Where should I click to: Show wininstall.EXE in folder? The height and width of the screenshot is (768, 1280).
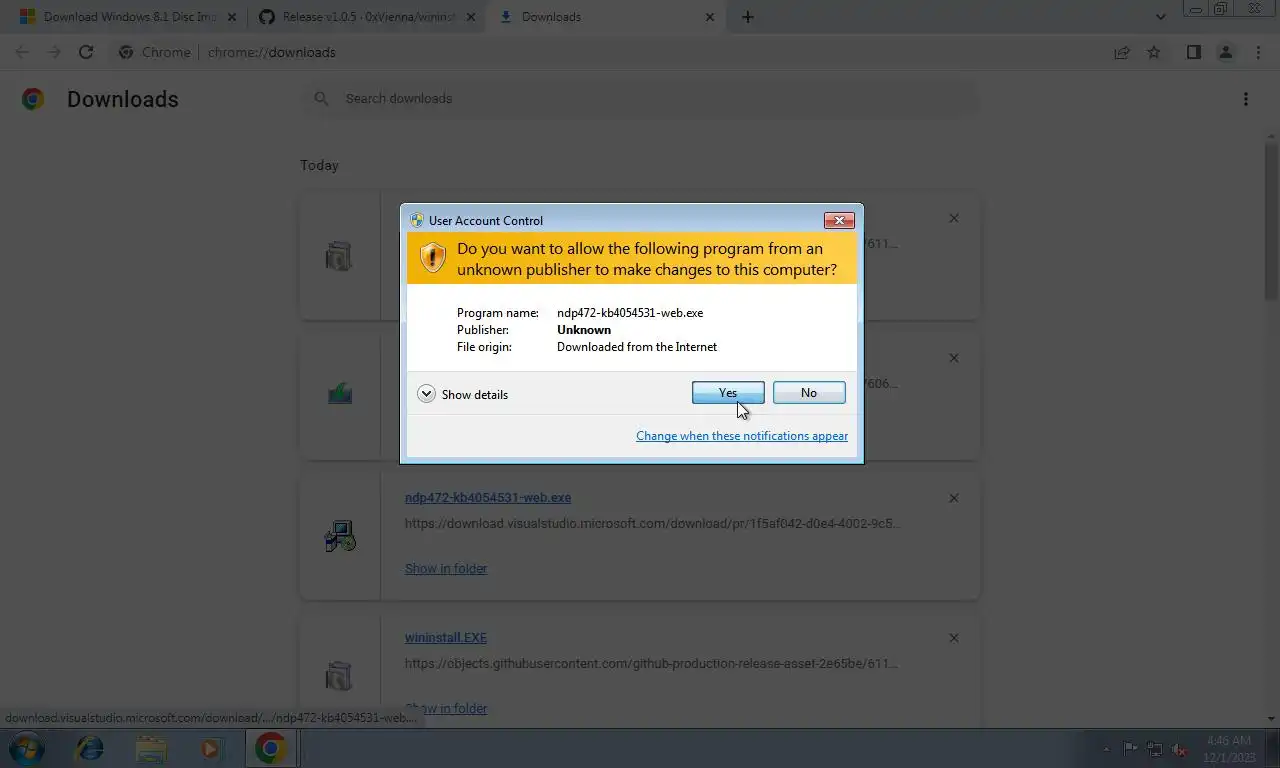[446, 708]
